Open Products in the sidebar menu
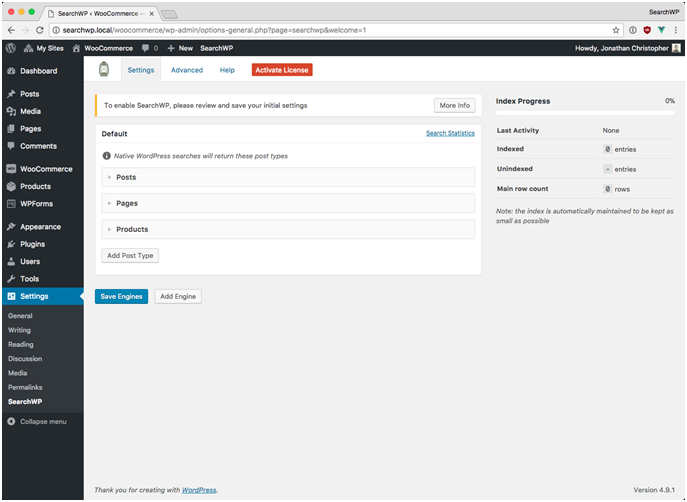Image resolution: width=687 pixels, height=502 pixels. coord(42,186)
